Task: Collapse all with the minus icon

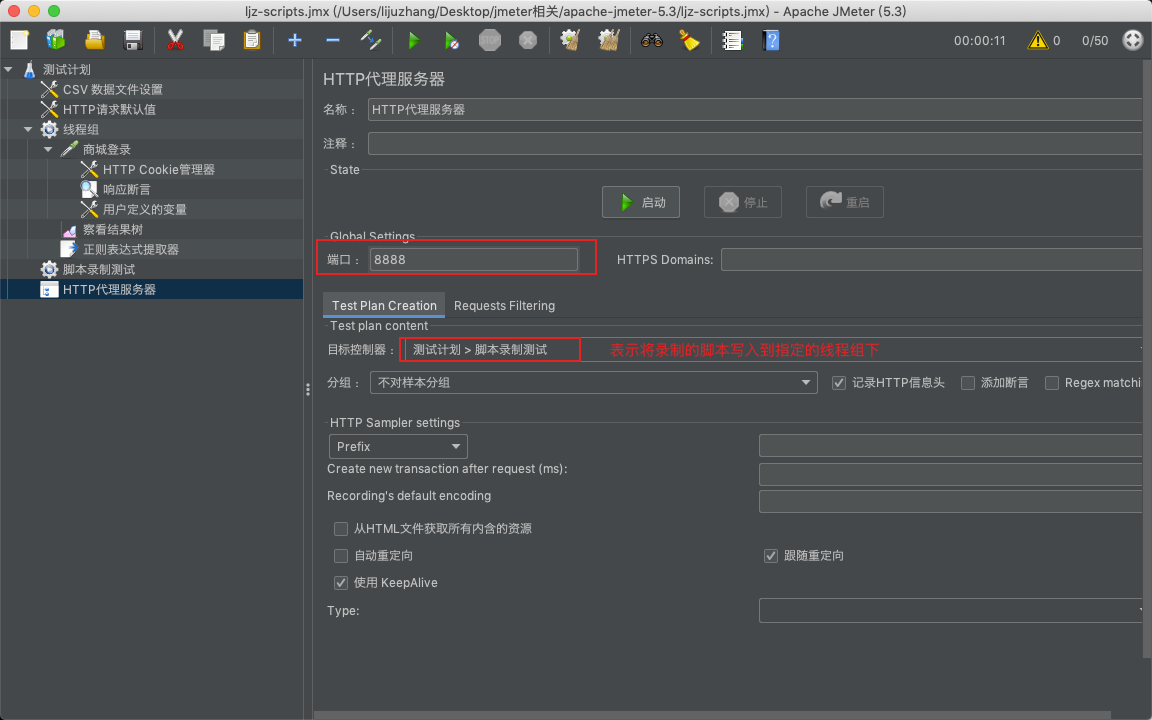Action: (333, 40)
